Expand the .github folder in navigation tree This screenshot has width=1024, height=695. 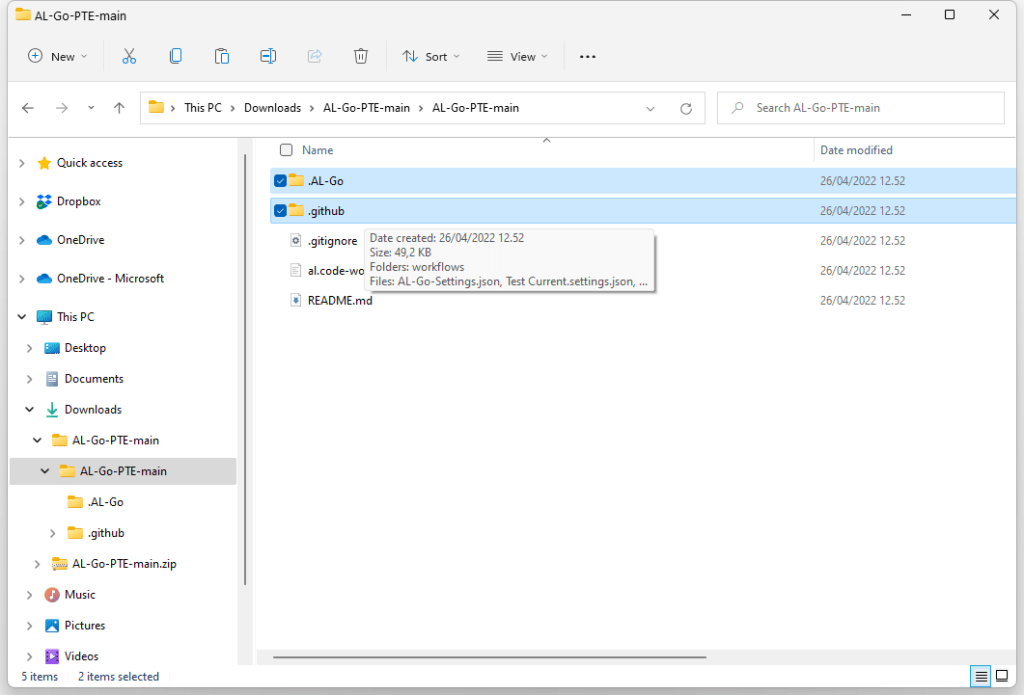[52, 533]
